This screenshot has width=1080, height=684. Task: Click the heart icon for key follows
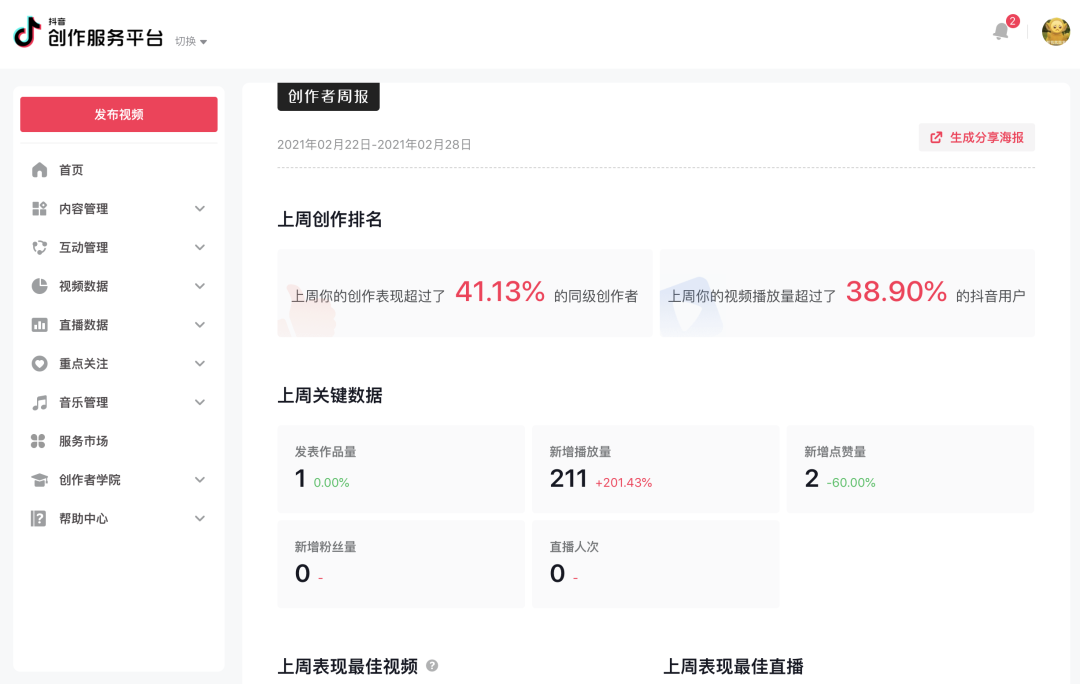(39, 364)
